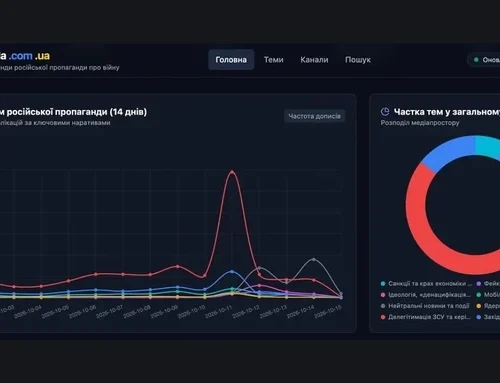Toggle Делегітимація ЗСУ legend series

pyautogui.click(x=426, y=317)
